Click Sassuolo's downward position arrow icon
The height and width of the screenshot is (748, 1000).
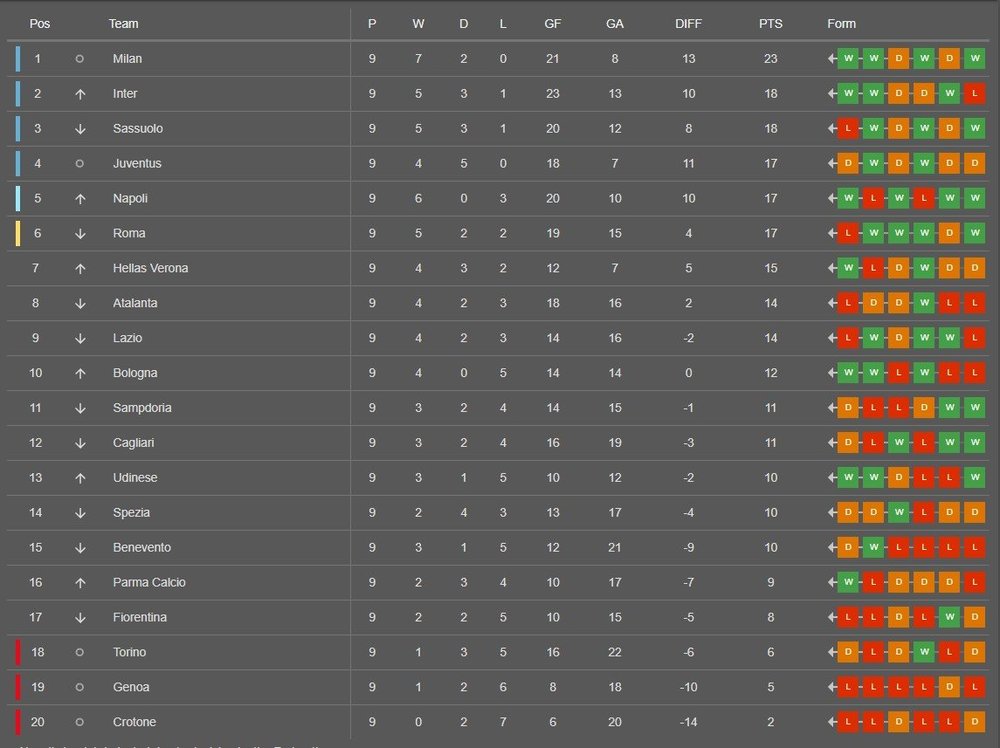tap(80, 129)
